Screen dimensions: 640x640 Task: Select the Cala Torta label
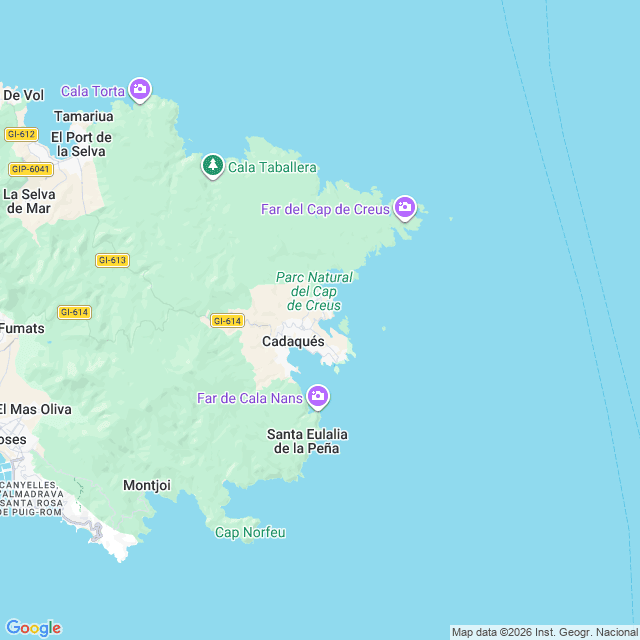[x=93, y=91]
